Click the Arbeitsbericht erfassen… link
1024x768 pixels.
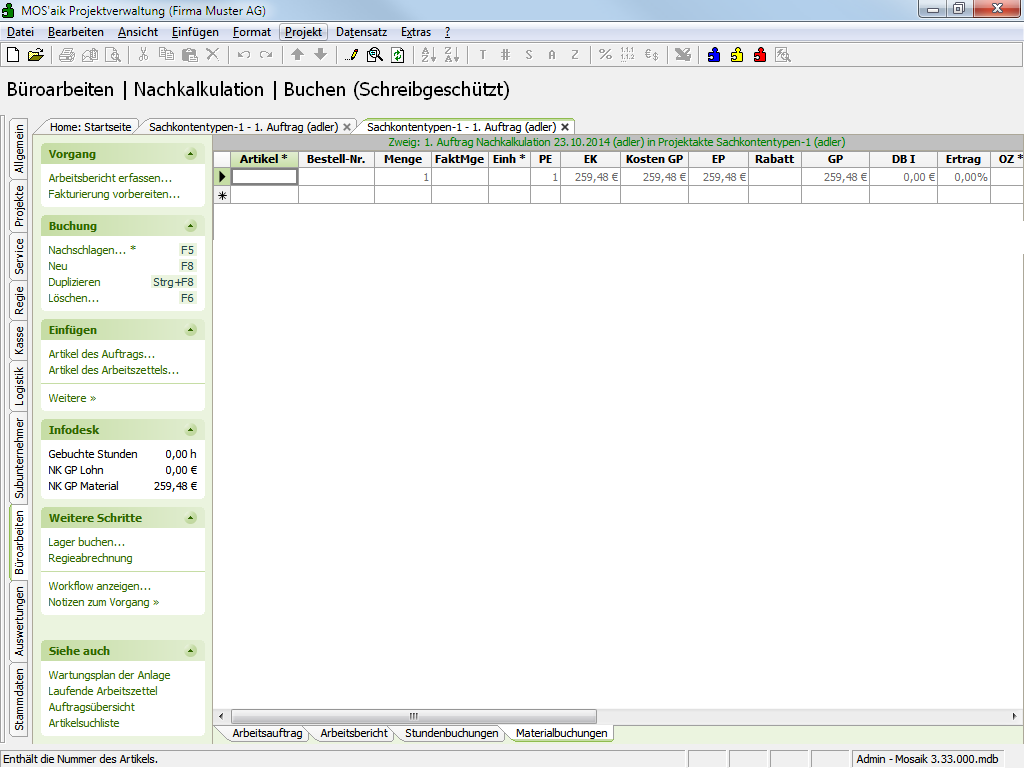pos(110,178)
